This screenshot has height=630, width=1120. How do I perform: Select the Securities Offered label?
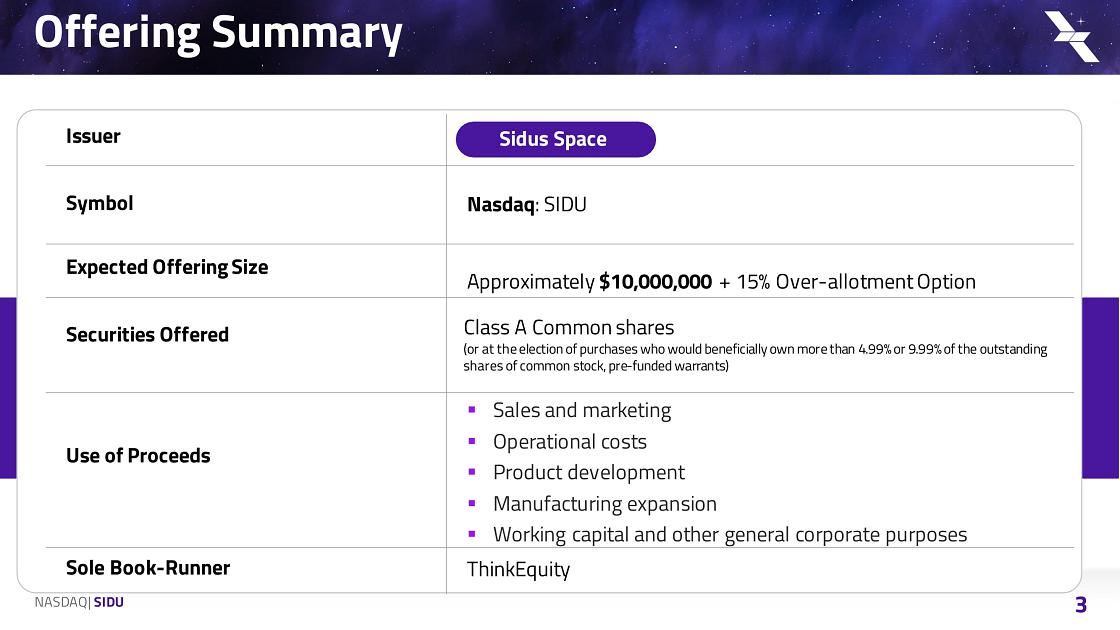click(147, 335)
